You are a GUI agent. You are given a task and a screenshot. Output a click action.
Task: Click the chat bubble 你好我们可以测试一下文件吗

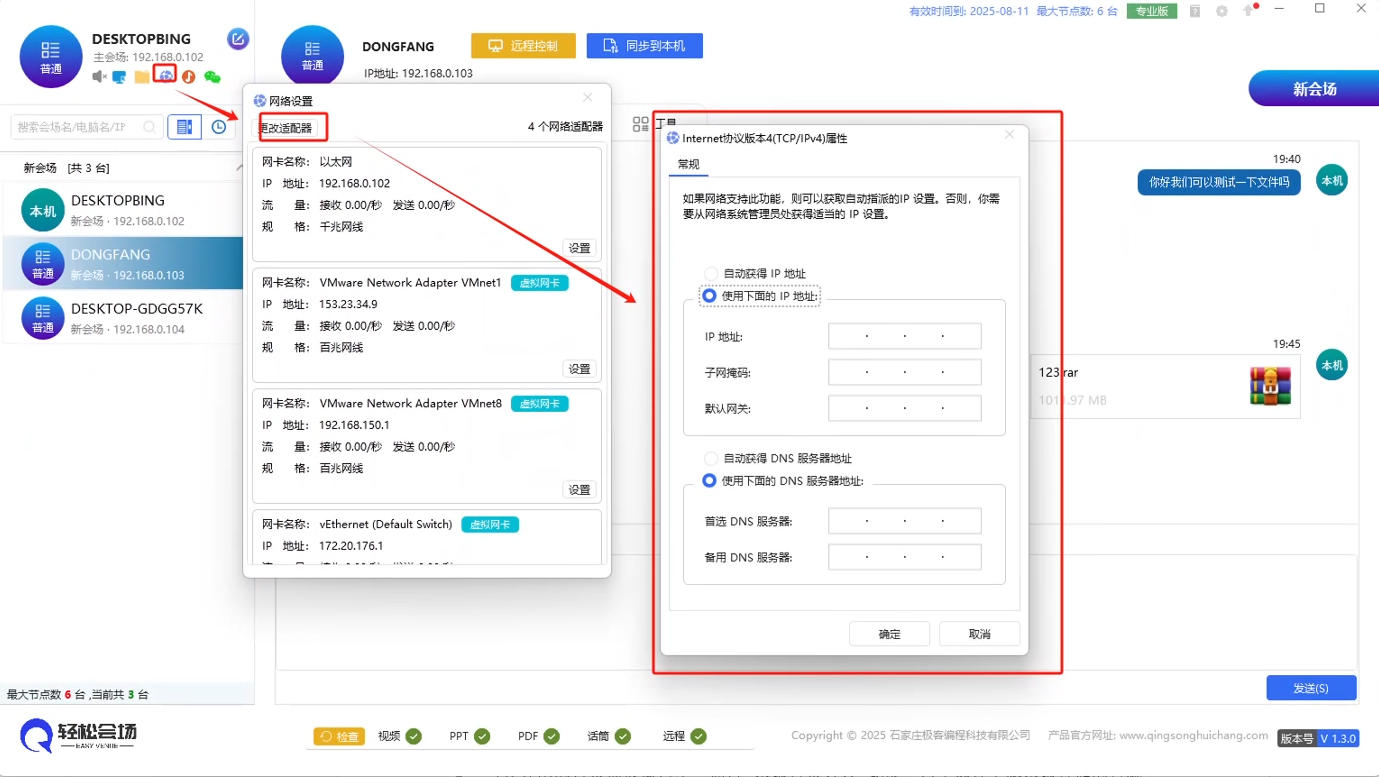(1219, 182)
